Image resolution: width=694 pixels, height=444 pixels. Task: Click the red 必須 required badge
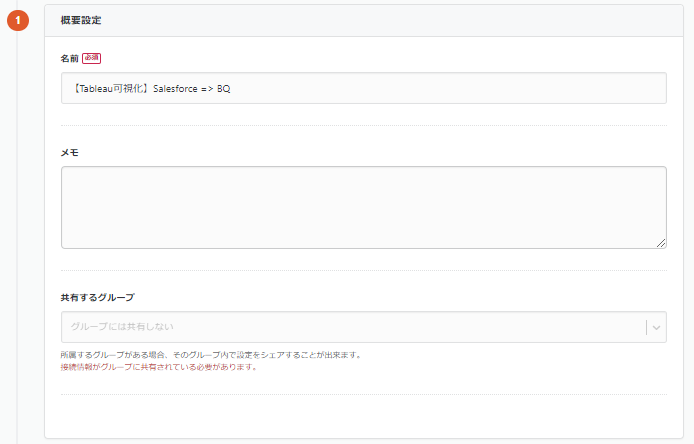click(92, 58)
